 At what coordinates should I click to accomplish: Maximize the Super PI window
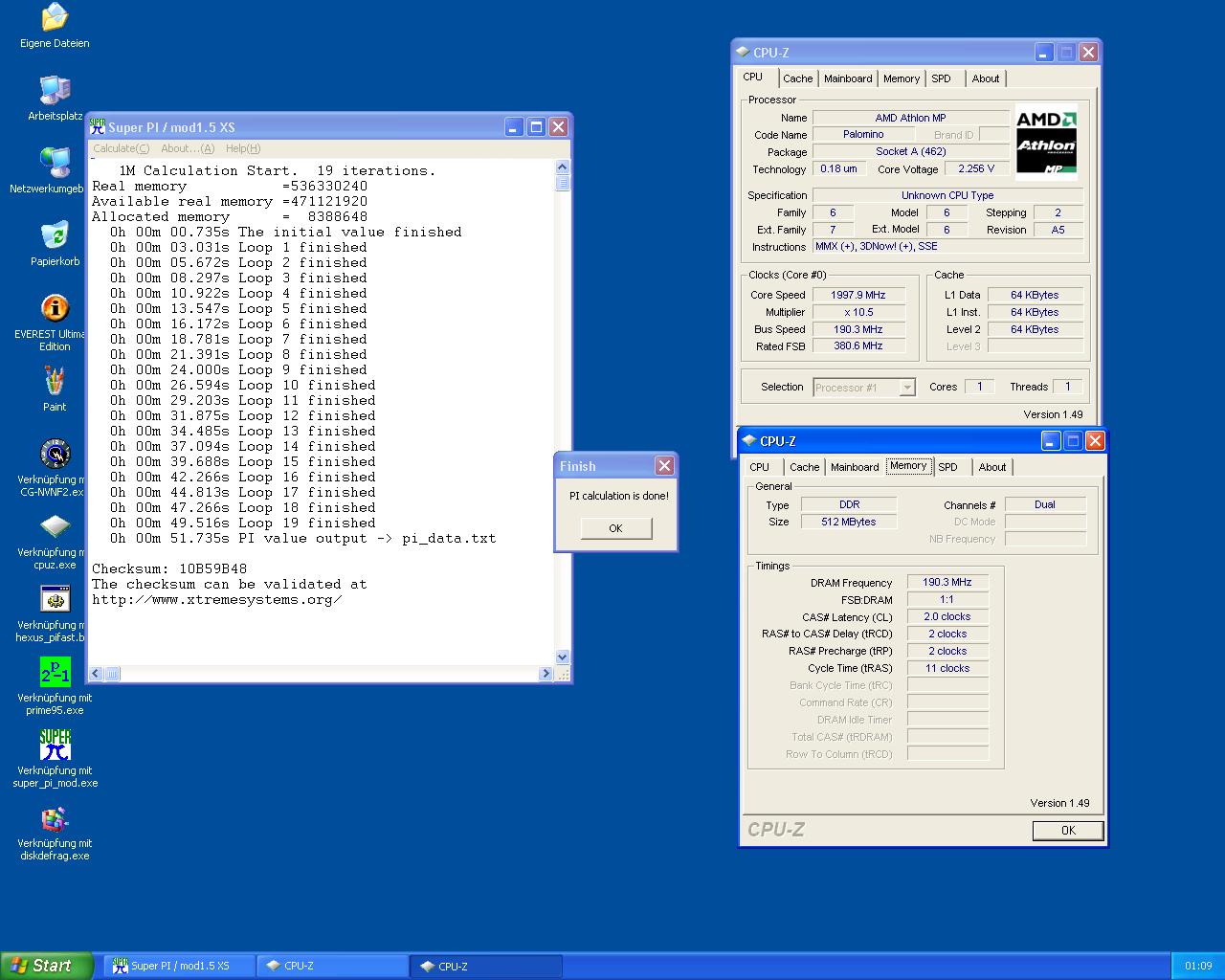tap(537, 126)
